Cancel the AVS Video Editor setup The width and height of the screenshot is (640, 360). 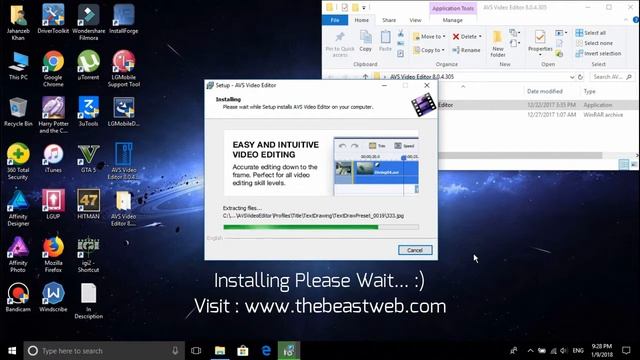(x=415, y=250)
